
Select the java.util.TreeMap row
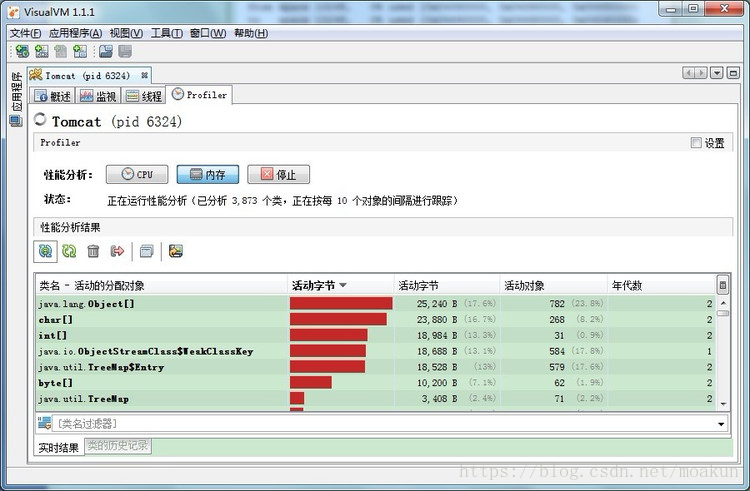tap(376, 398)
